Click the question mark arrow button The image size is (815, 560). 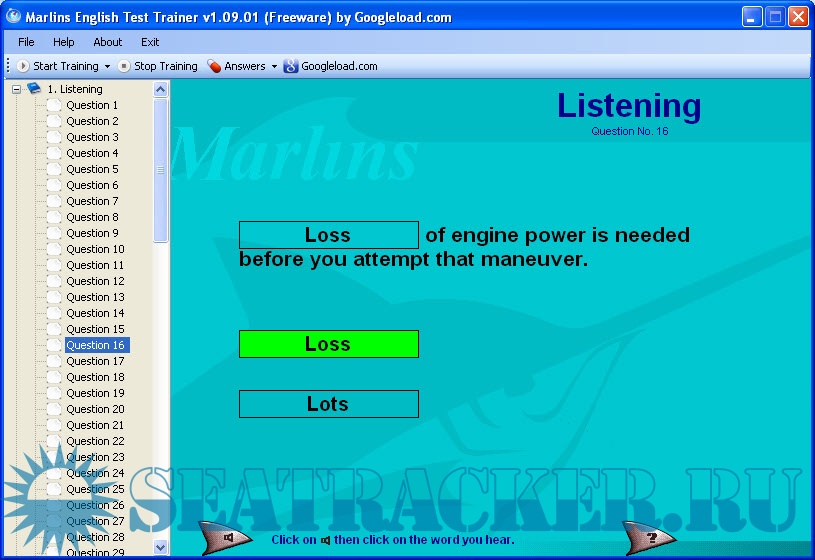[651, 538]
